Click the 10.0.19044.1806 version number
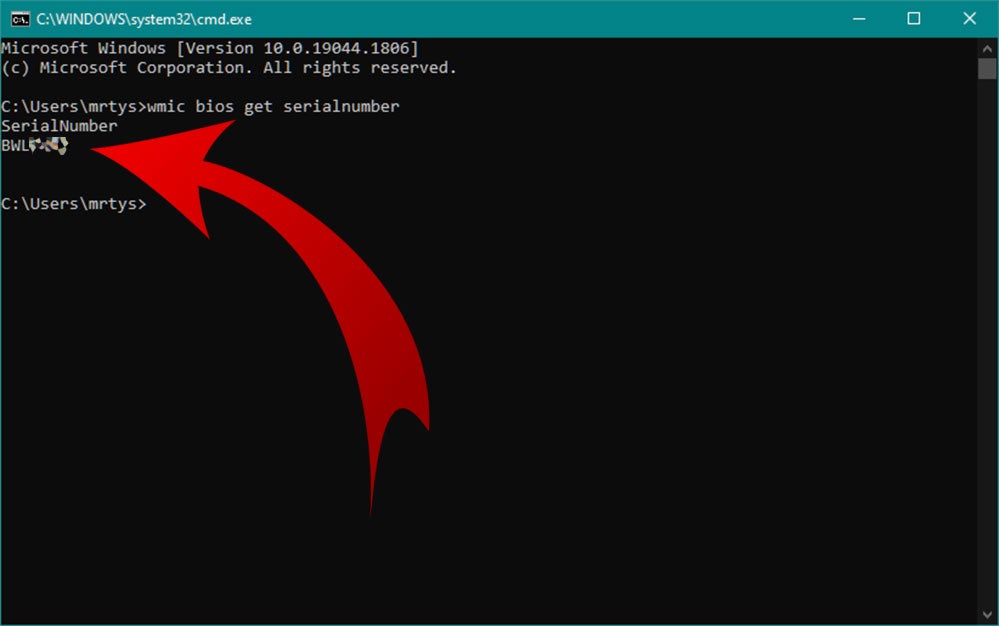Image resolution: width=999 pixels, height=626 pixels. click(336, 48)
